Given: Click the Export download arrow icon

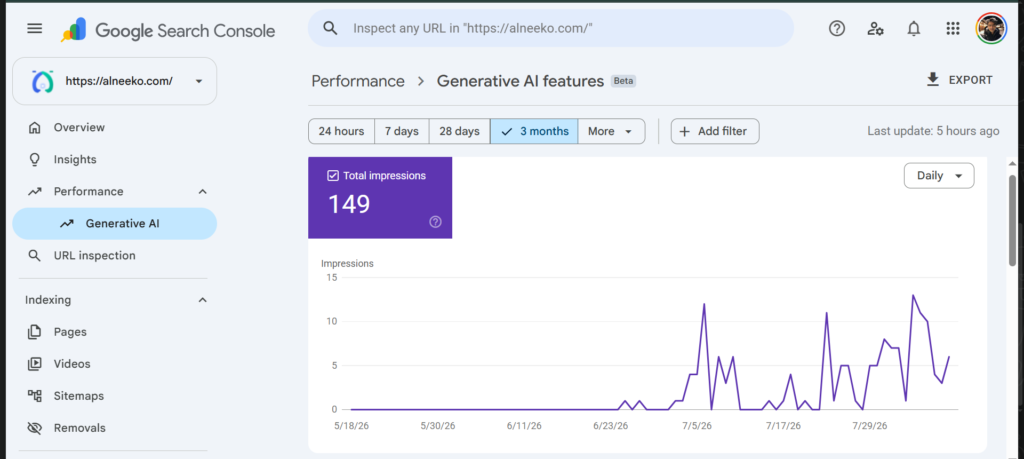Looking at the screenshot, I should 933,80.
